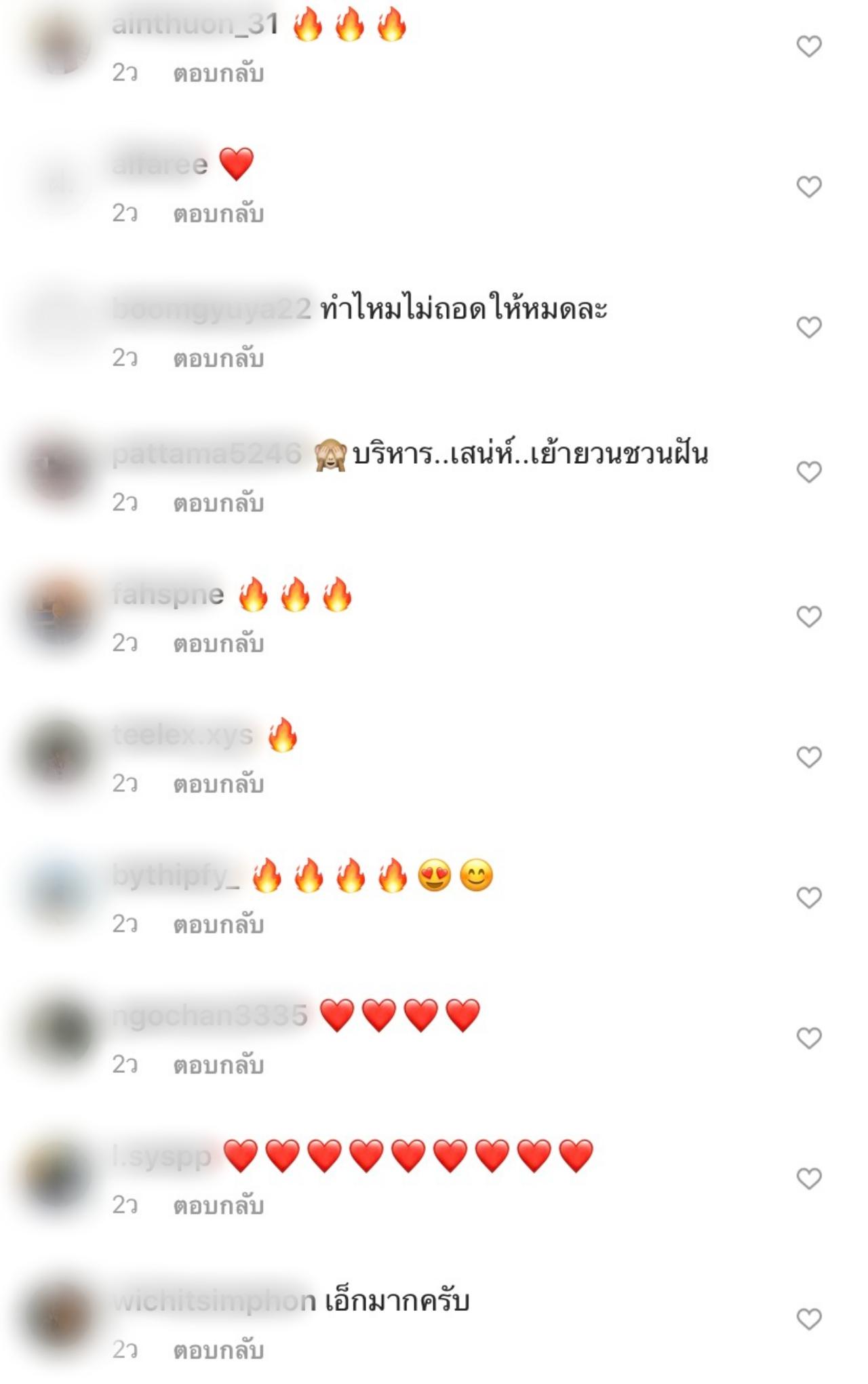
Task: Like bythipfy_ comment with smiley emojis
Action: 808,898
